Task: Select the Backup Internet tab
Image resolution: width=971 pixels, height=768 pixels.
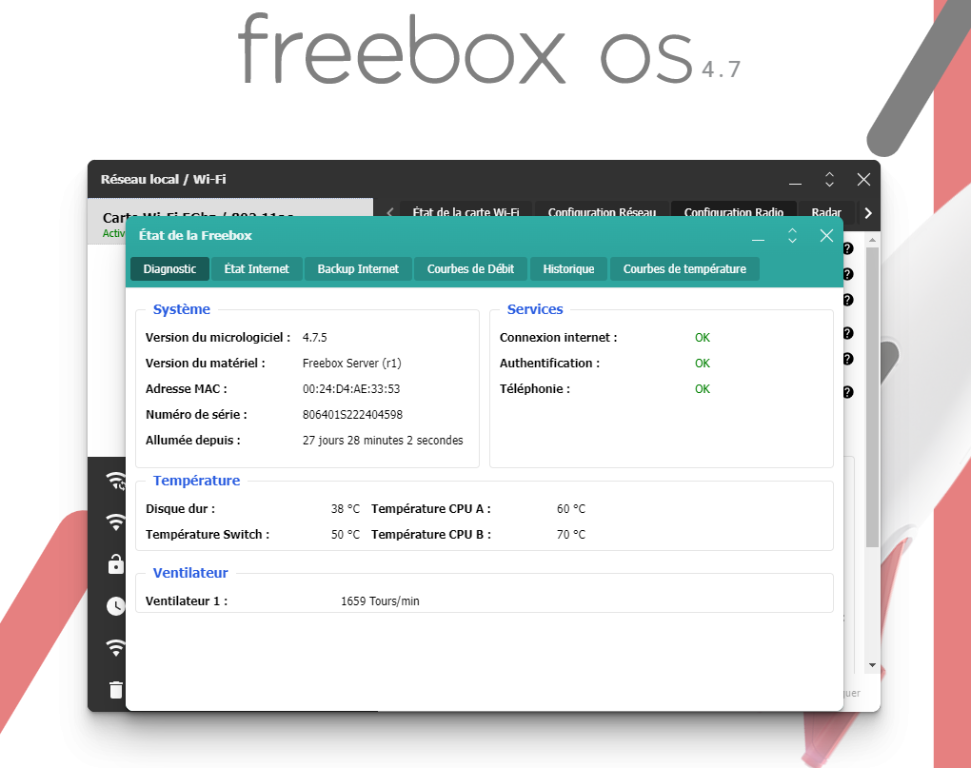Action: point(358,269)
